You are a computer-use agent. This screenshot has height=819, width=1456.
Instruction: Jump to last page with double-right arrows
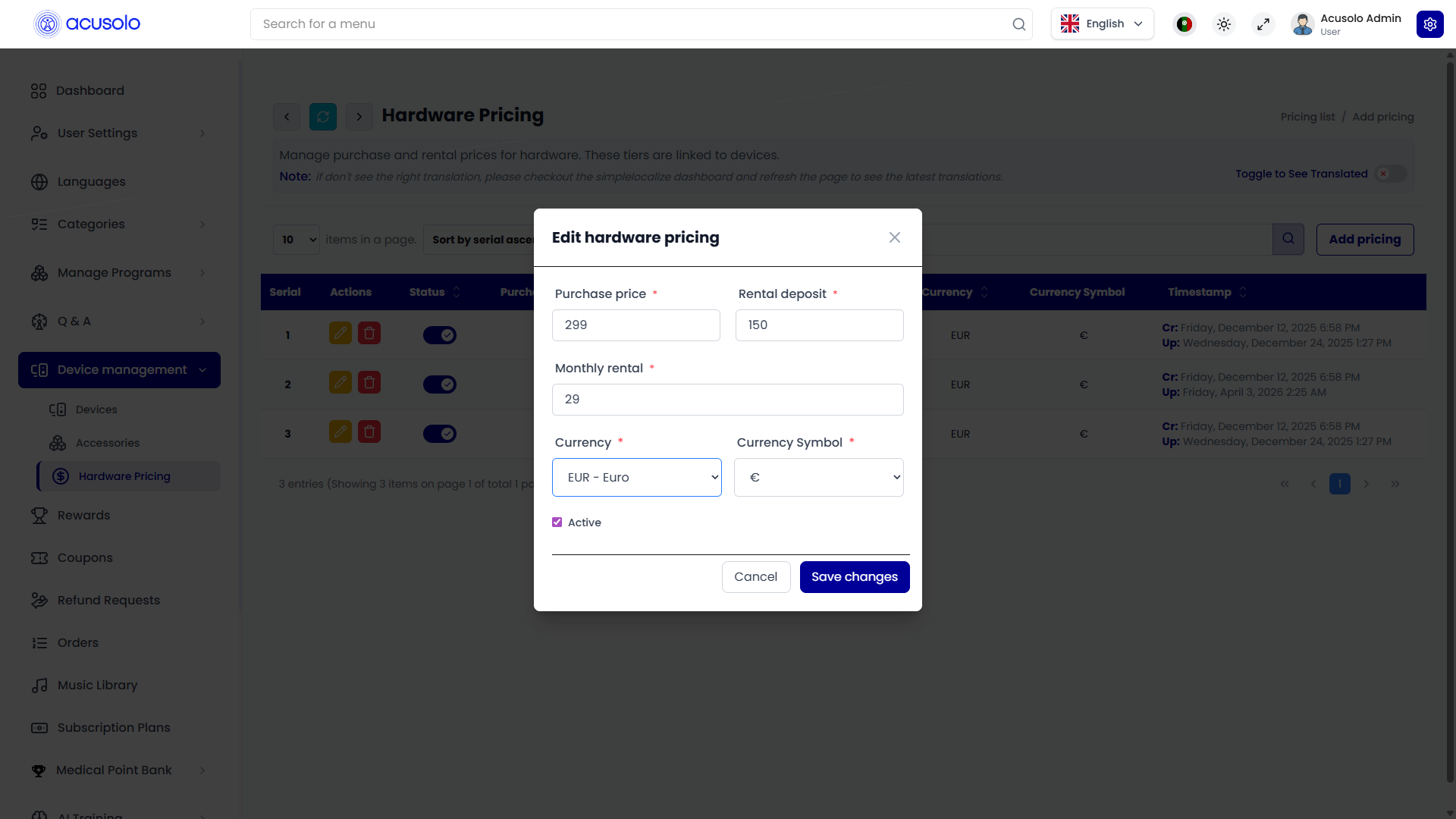1395,484
